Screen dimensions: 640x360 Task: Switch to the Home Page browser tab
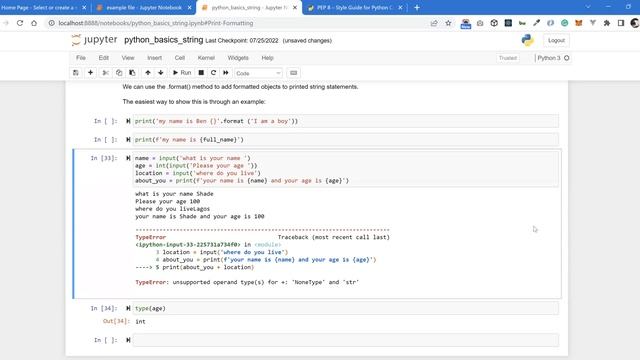pyautogui.click(x=39, y=7)
